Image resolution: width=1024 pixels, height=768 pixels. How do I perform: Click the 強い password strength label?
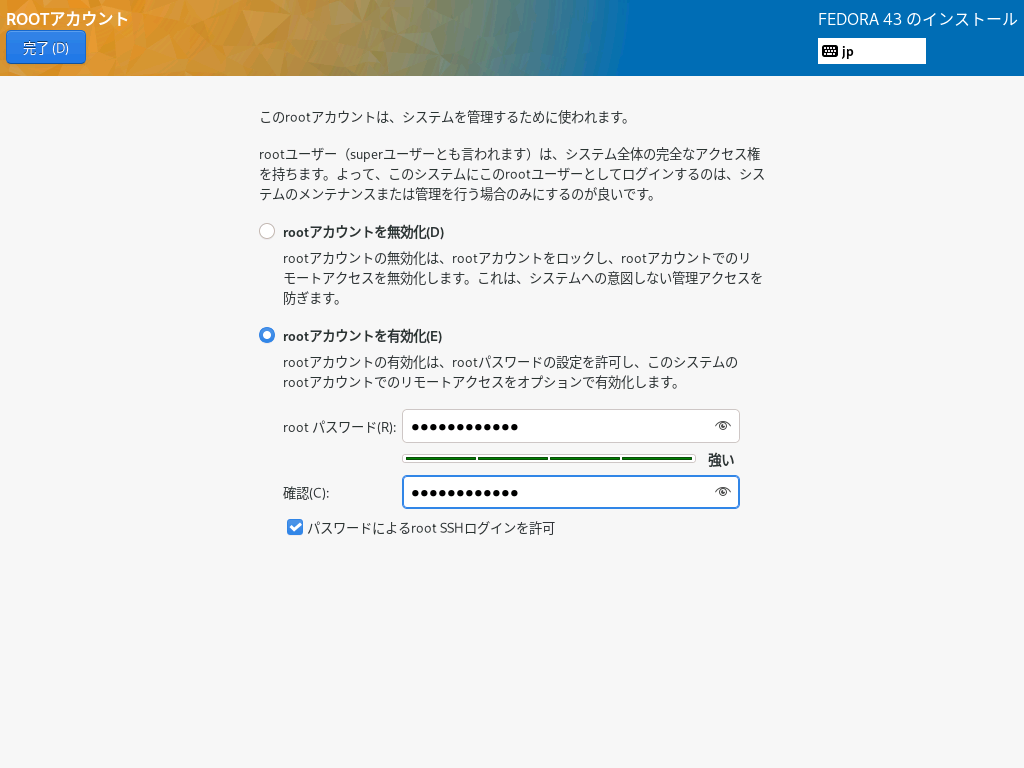pos(721,460)
